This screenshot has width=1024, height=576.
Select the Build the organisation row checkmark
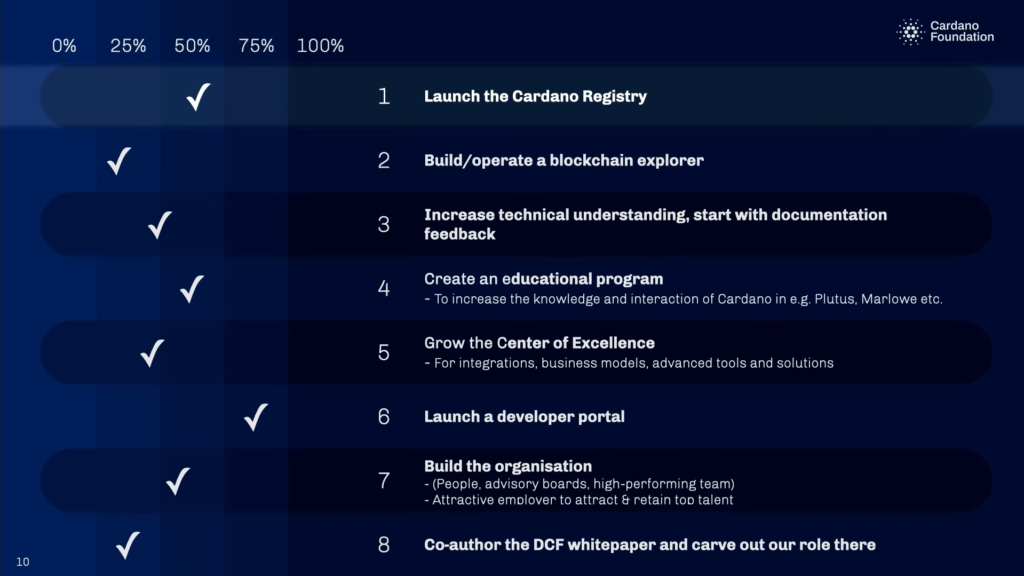(x=178, y=481)
